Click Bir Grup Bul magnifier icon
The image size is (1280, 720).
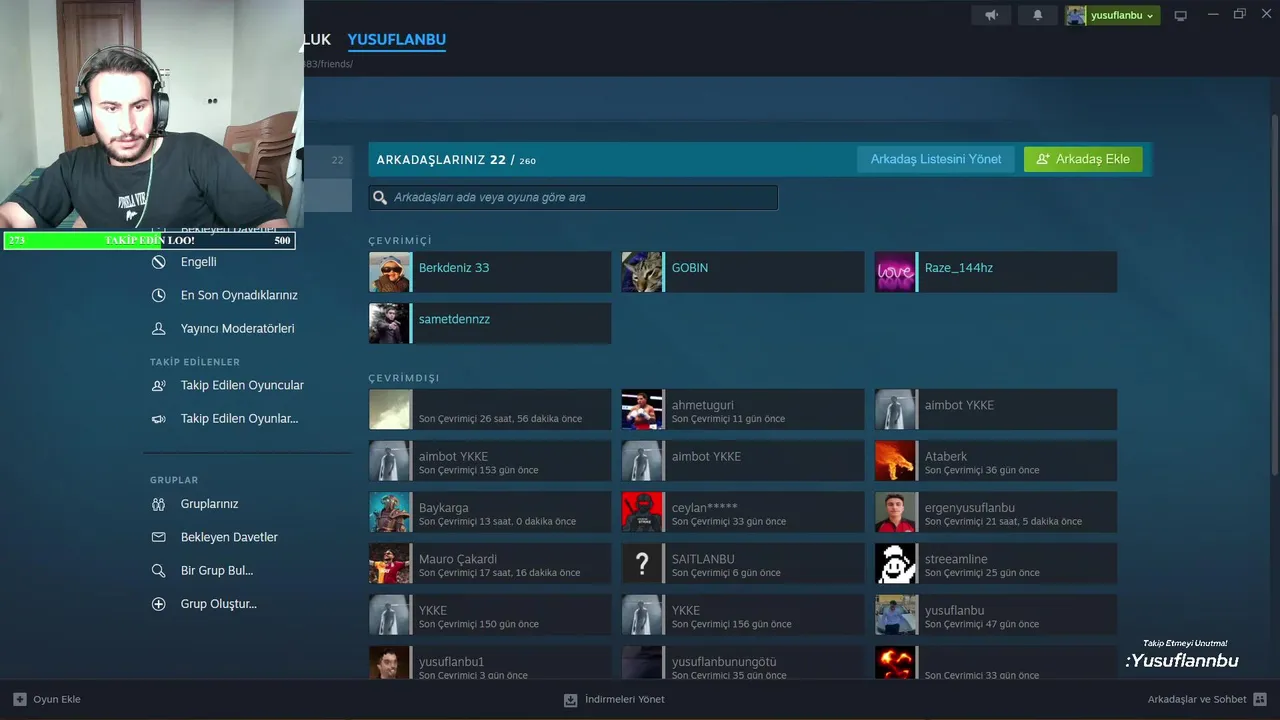point(159,571)
